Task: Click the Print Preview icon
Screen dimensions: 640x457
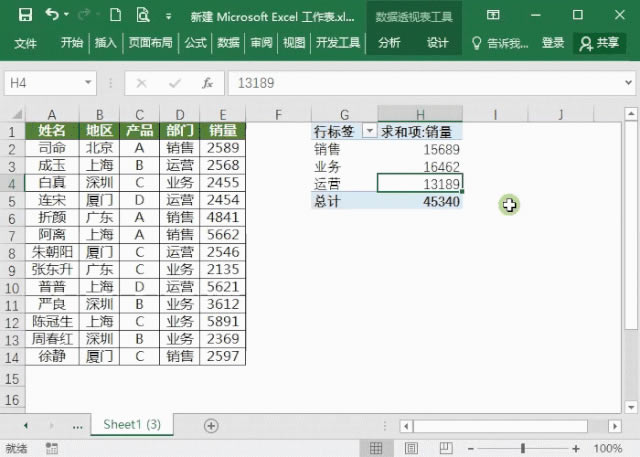Action: click(x=143, y=16)
